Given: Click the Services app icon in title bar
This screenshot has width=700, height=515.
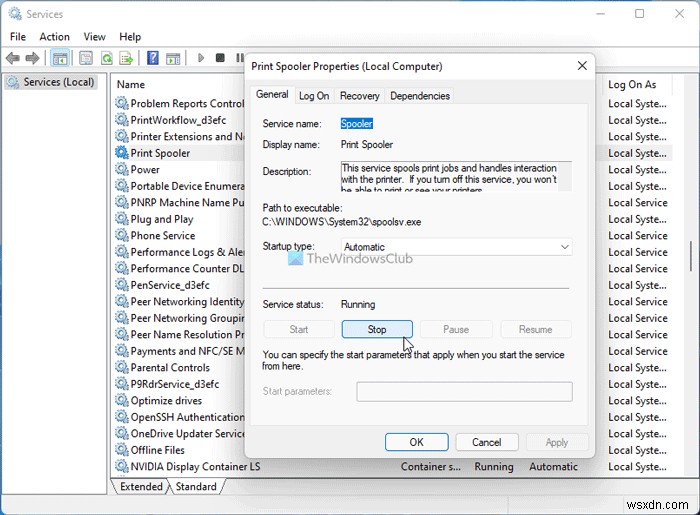Looking at the screenshot, I should (15, 14).
